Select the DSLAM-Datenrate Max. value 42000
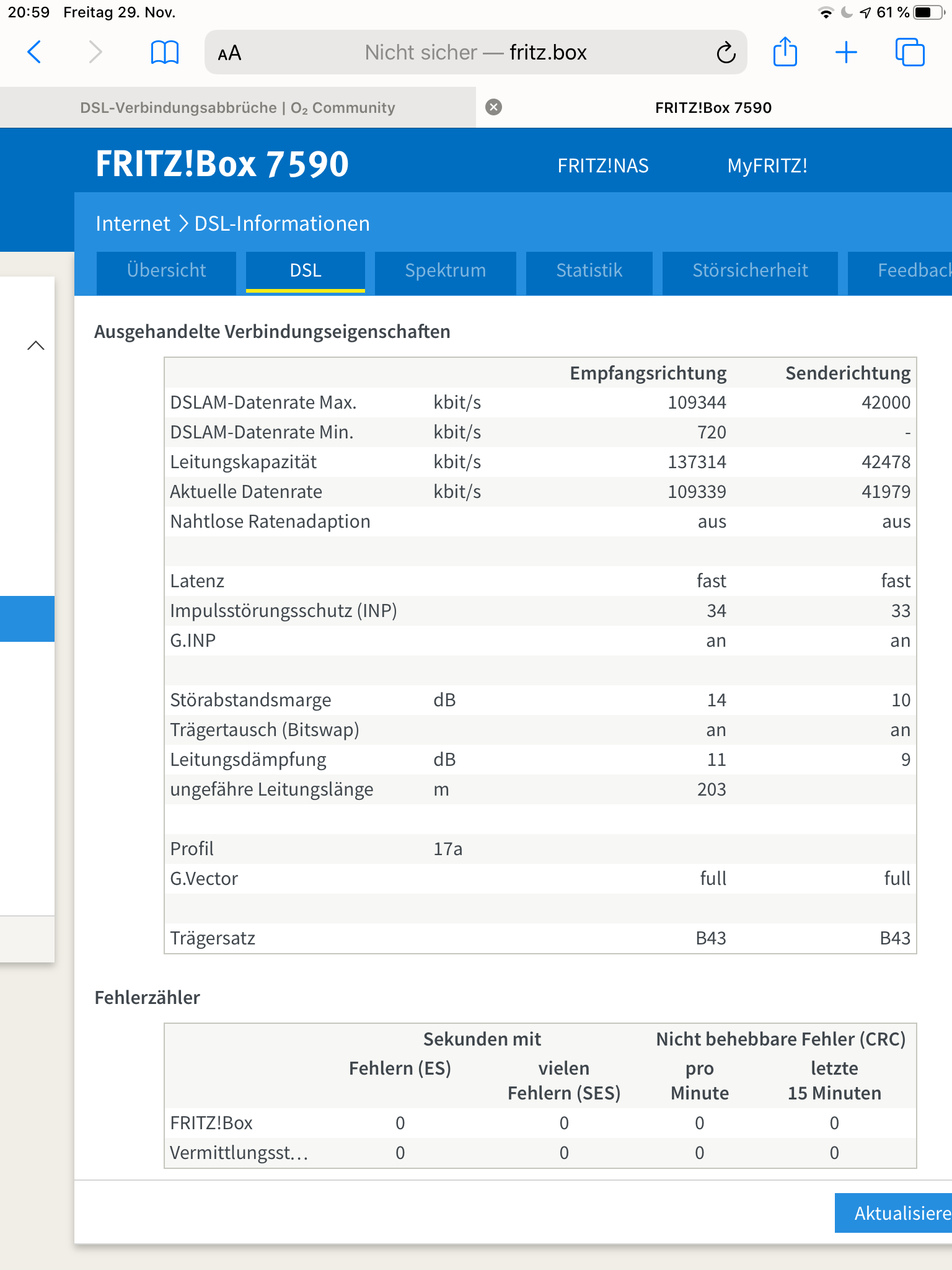952x1270 pixels. (x=886, y=402)
